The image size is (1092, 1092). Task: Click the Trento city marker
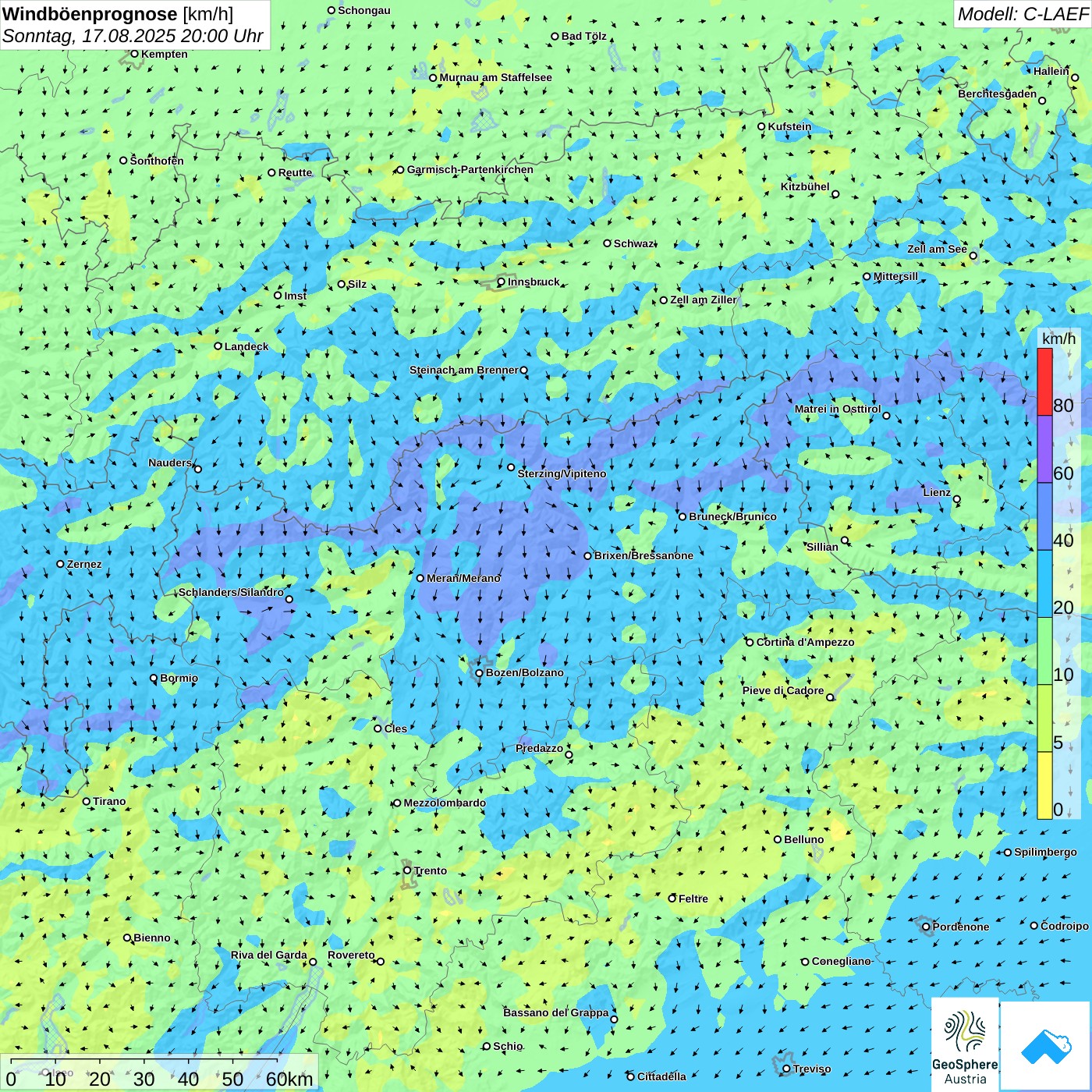pos(407,870)
